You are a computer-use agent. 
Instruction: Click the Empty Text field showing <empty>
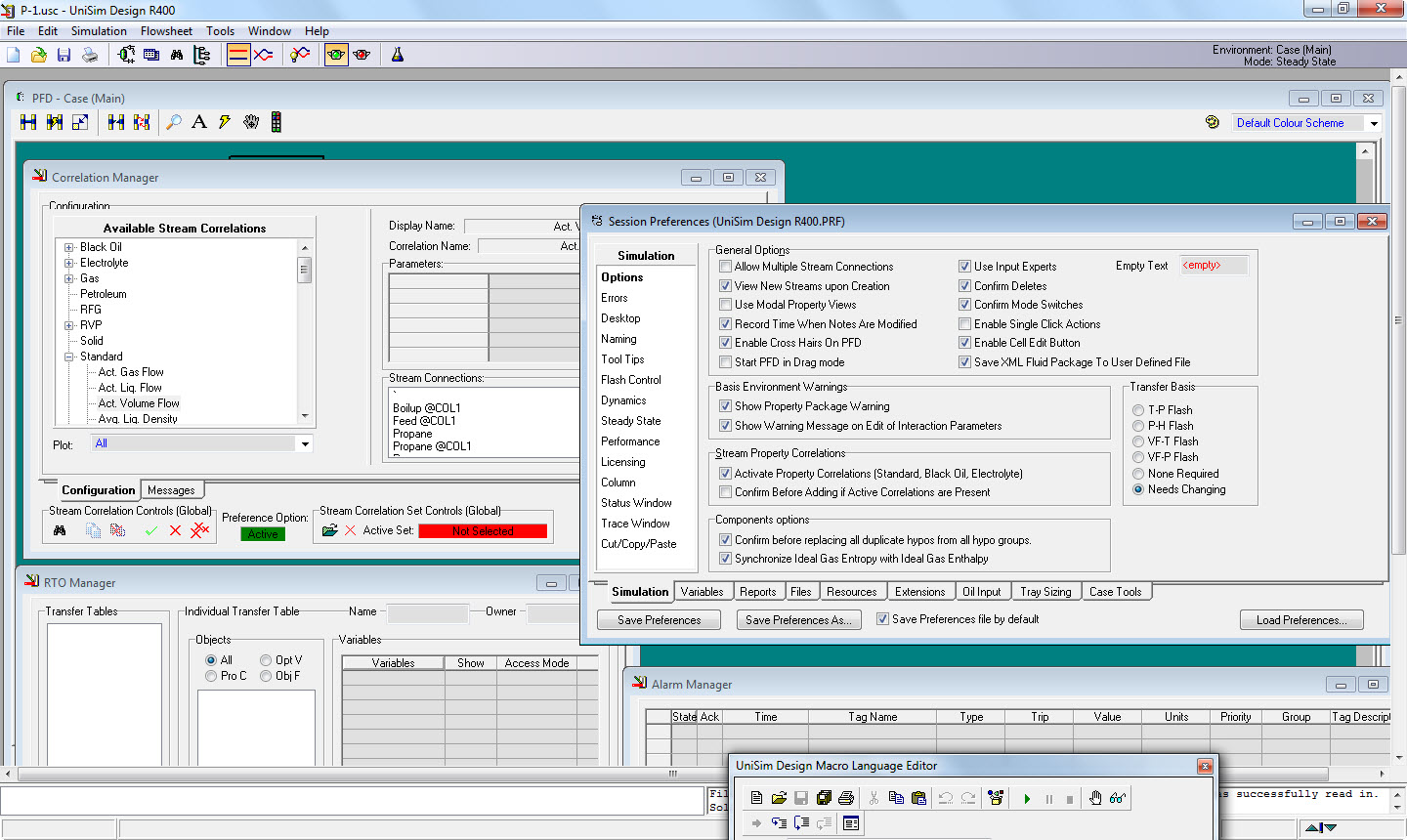(1214, 266)
